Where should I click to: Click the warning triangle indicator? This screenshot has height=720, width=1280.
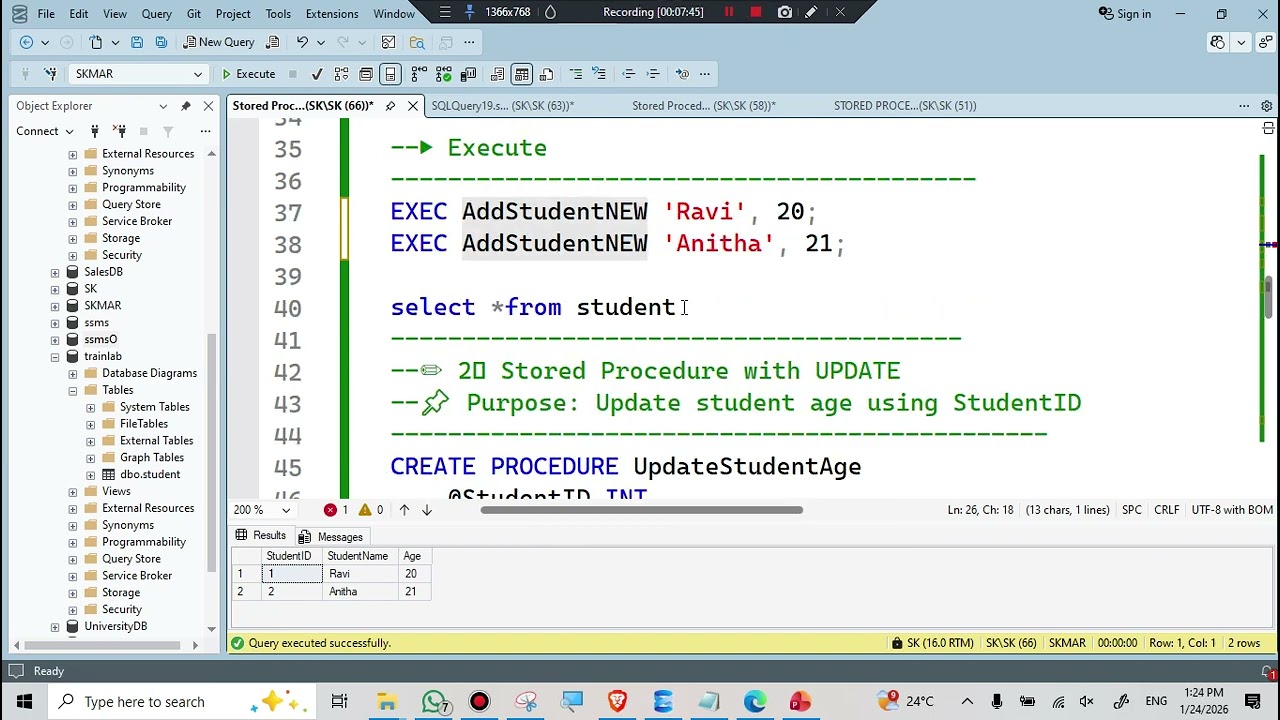pyautogui.click(x=365, y=510)
